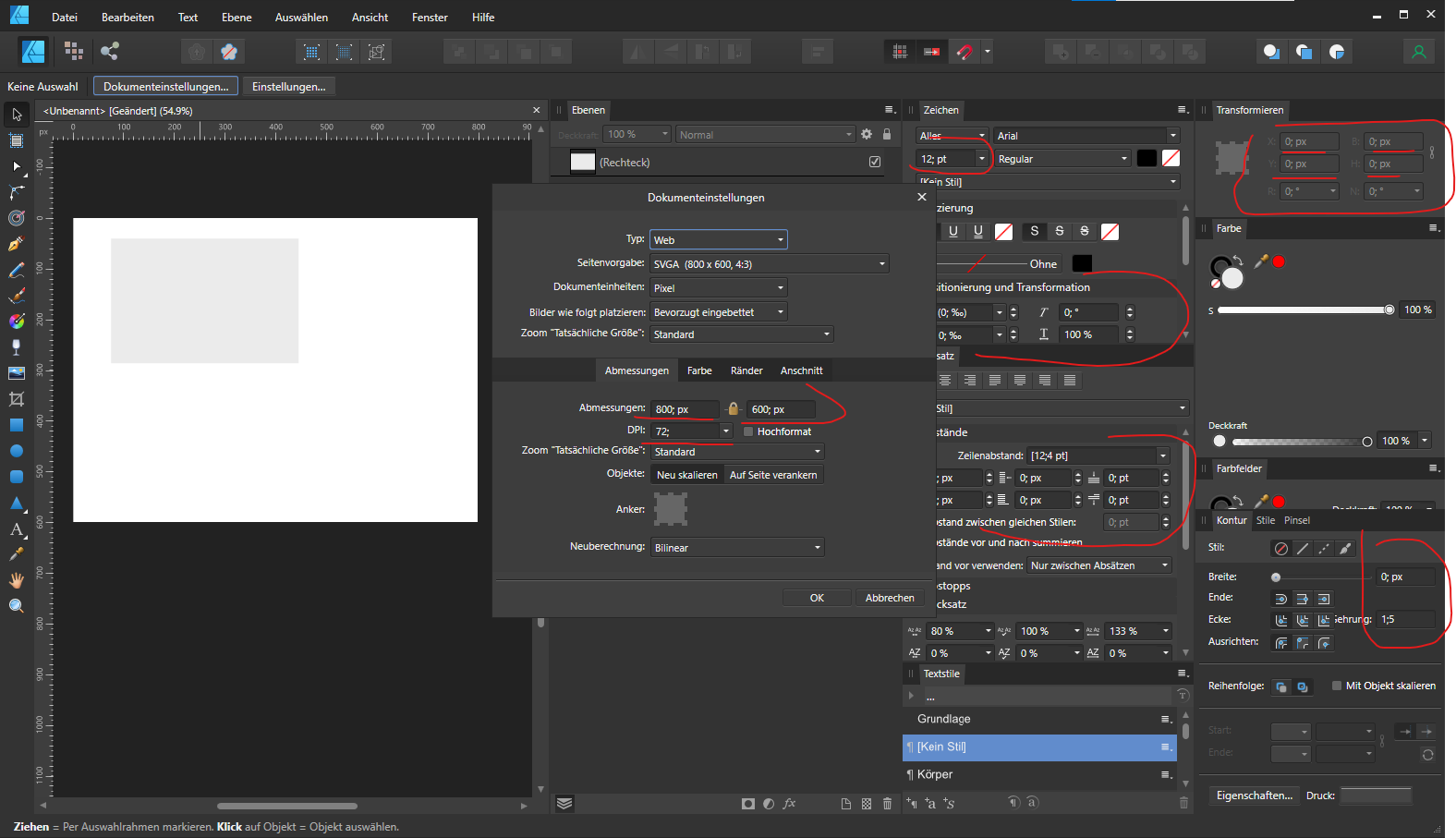Select the Pencil tool

coord(17,270)
